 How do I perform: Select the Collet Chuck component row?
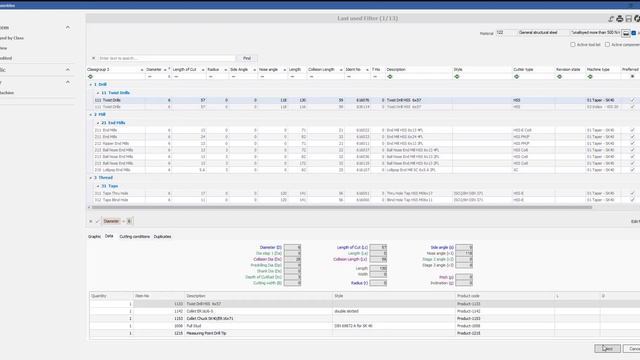(x=364, y=318)
